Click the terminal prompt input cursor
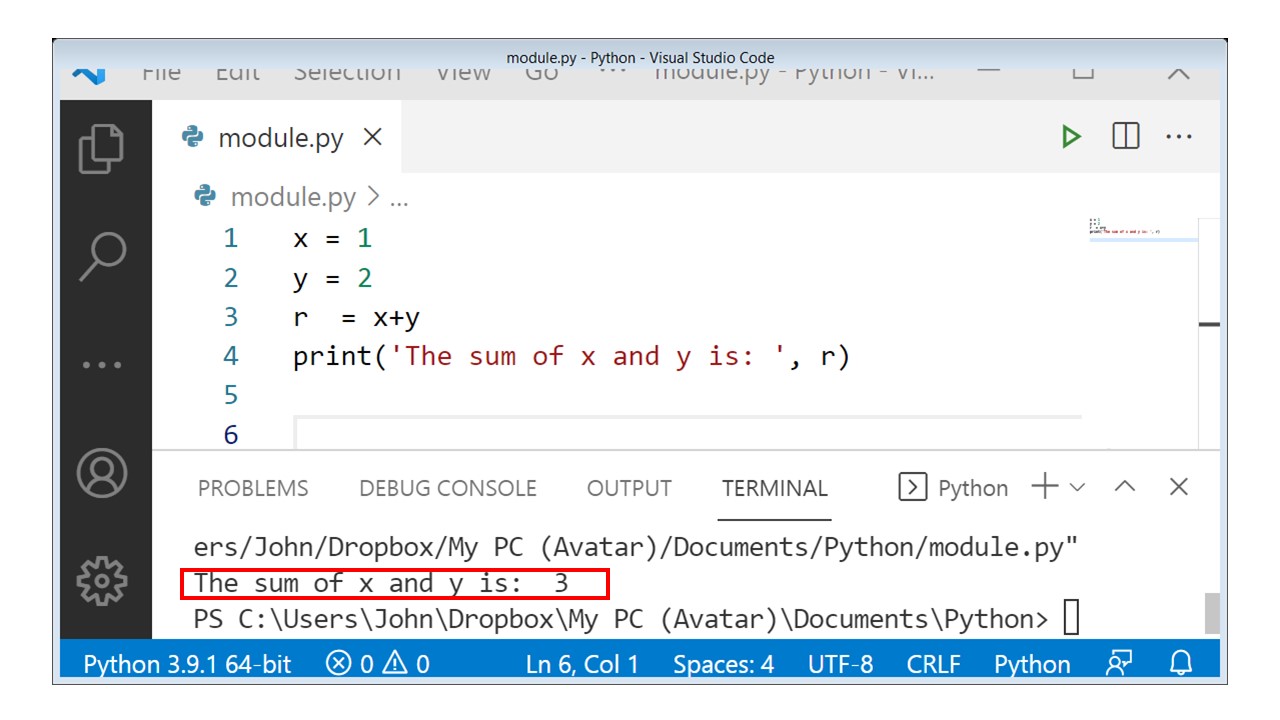This screenshot has width=1280, height=720. [x=1072, y=618]
